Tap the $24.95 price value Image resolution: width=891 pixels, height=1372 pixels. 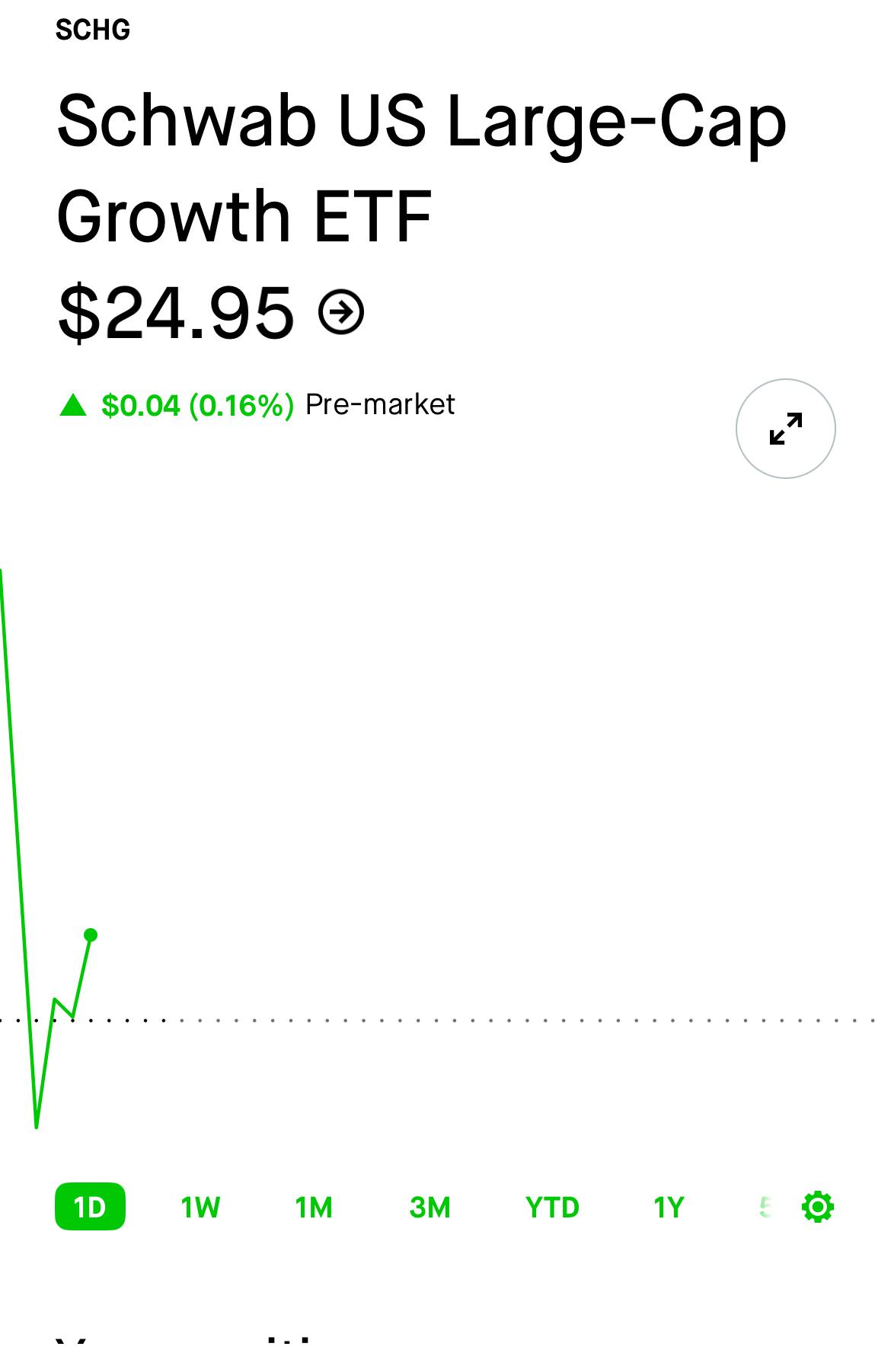(175, 312)
